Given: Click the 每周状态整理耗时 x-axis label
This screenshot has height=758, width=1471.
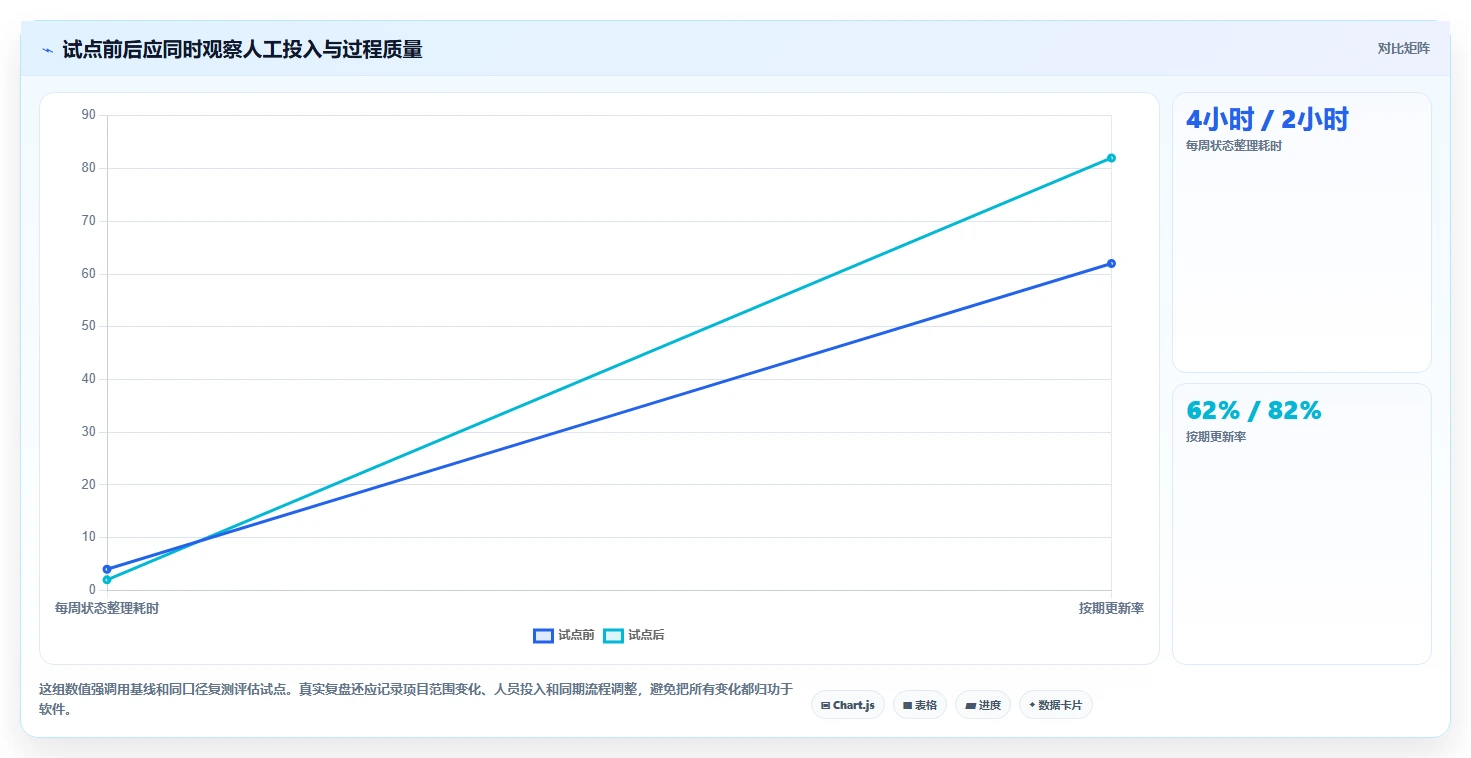Looking at the screenshot, I should (107, 608).
